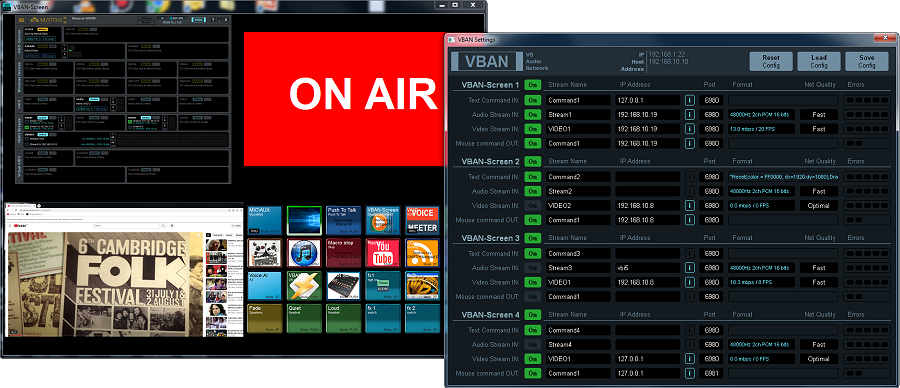Open Screen 3 Video Stream Net Quality selector
The height and width of the screenshot is (388, 900).
point(818,282)
